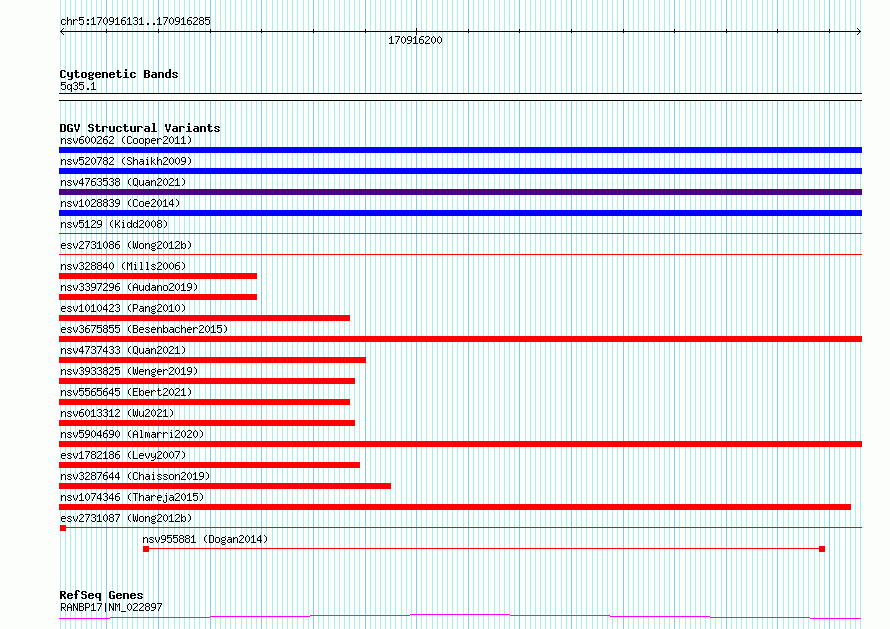The height and width of the screenshot is (629, 890).
Task: Click the Cytogenetic Bands track title
Action: [x=119, y=74]
